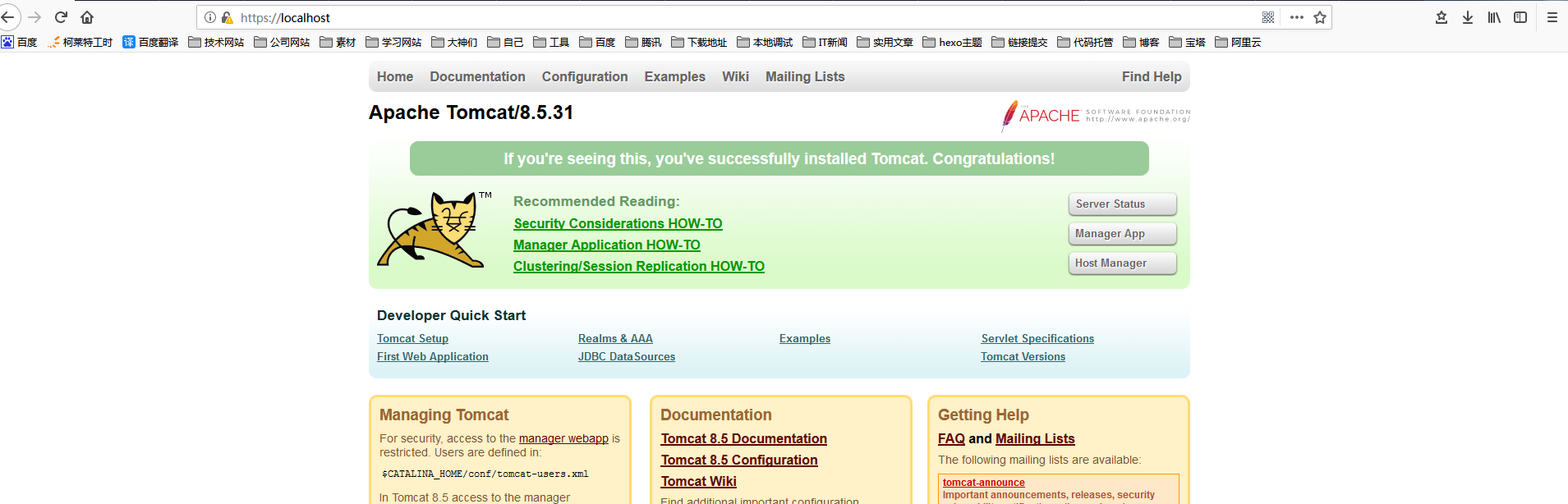Image resolution: width=1568 pixels, height=504 pixels.
Task: Open the 学习网站 bookmark folder
Action: [x=393, y=42]
